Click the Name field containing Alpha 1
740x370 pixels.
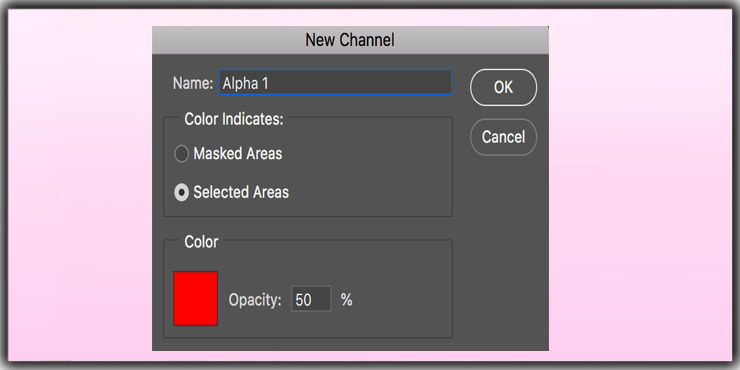(x=335, y=82)
